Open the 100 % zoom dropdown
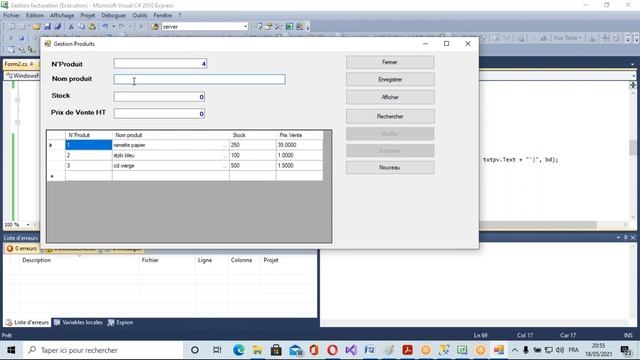 [28, 224]
